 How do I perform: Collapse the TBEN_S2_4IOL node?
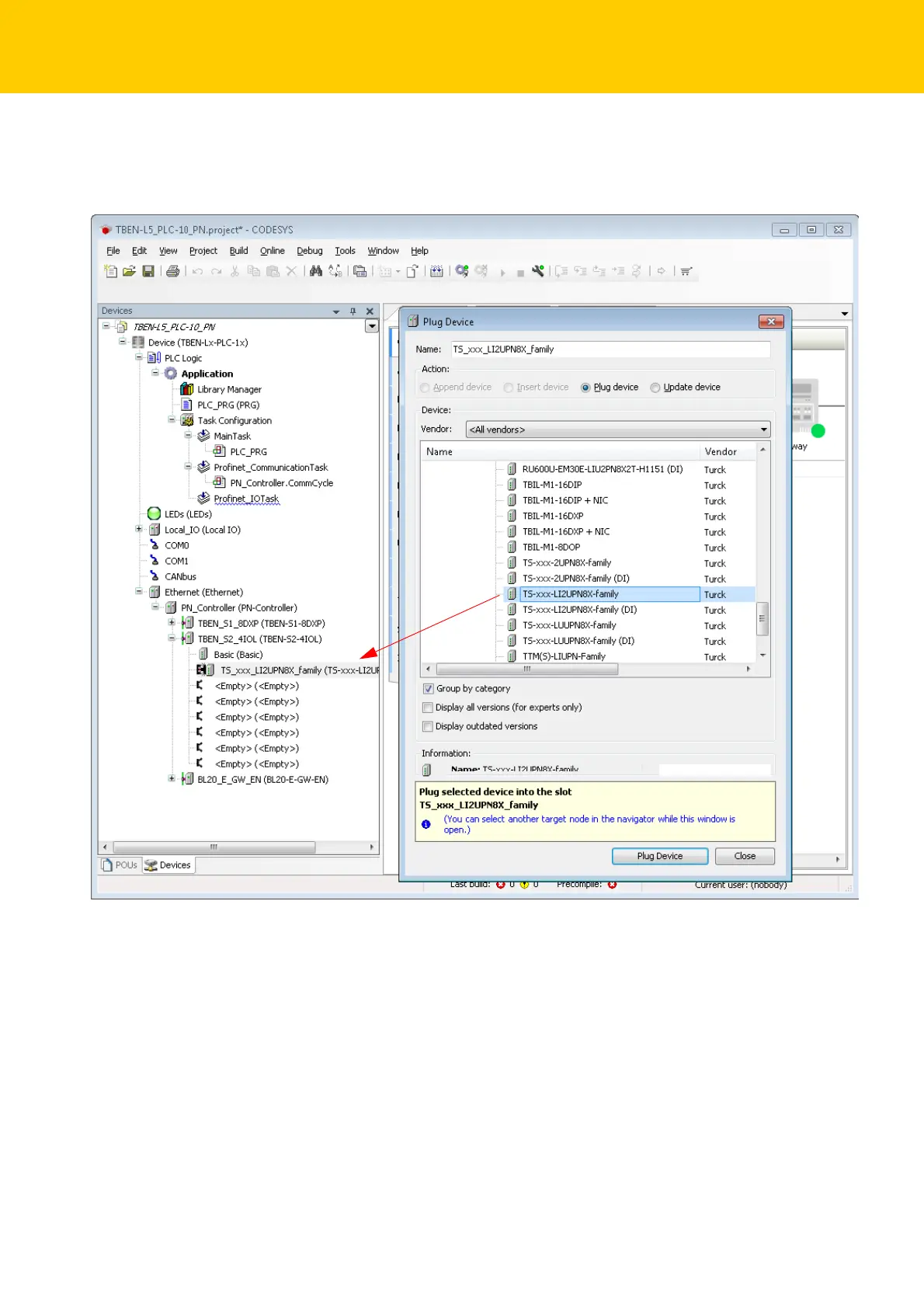(172, 638)
